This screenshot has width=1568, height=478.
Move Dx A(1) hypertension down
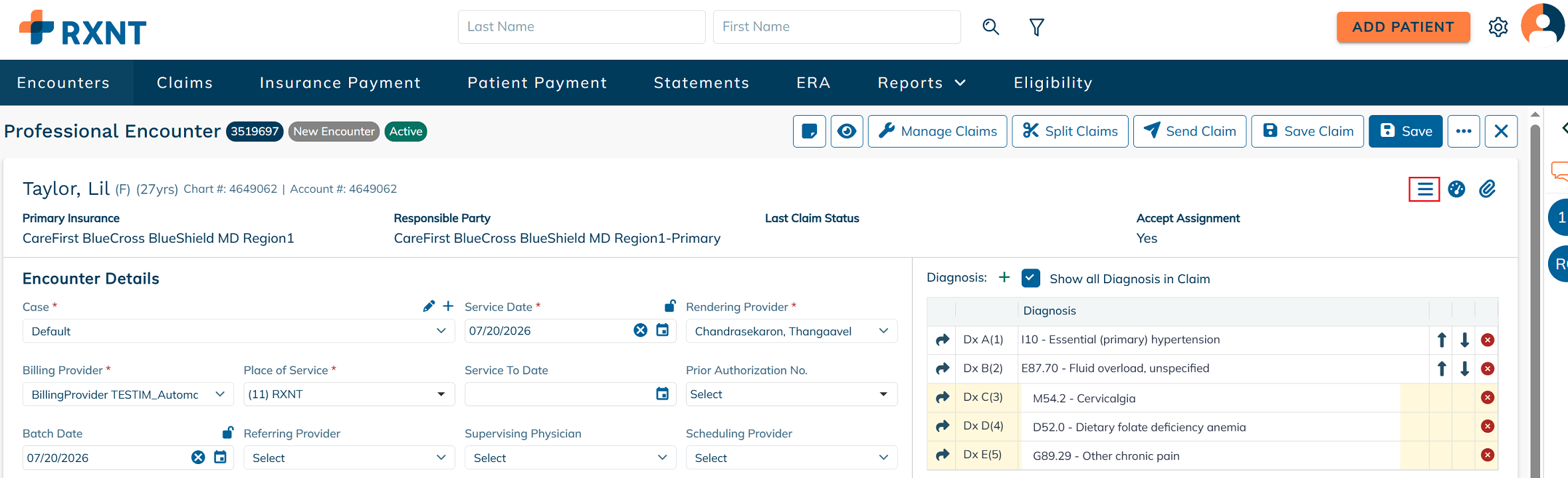(1464, 340)
